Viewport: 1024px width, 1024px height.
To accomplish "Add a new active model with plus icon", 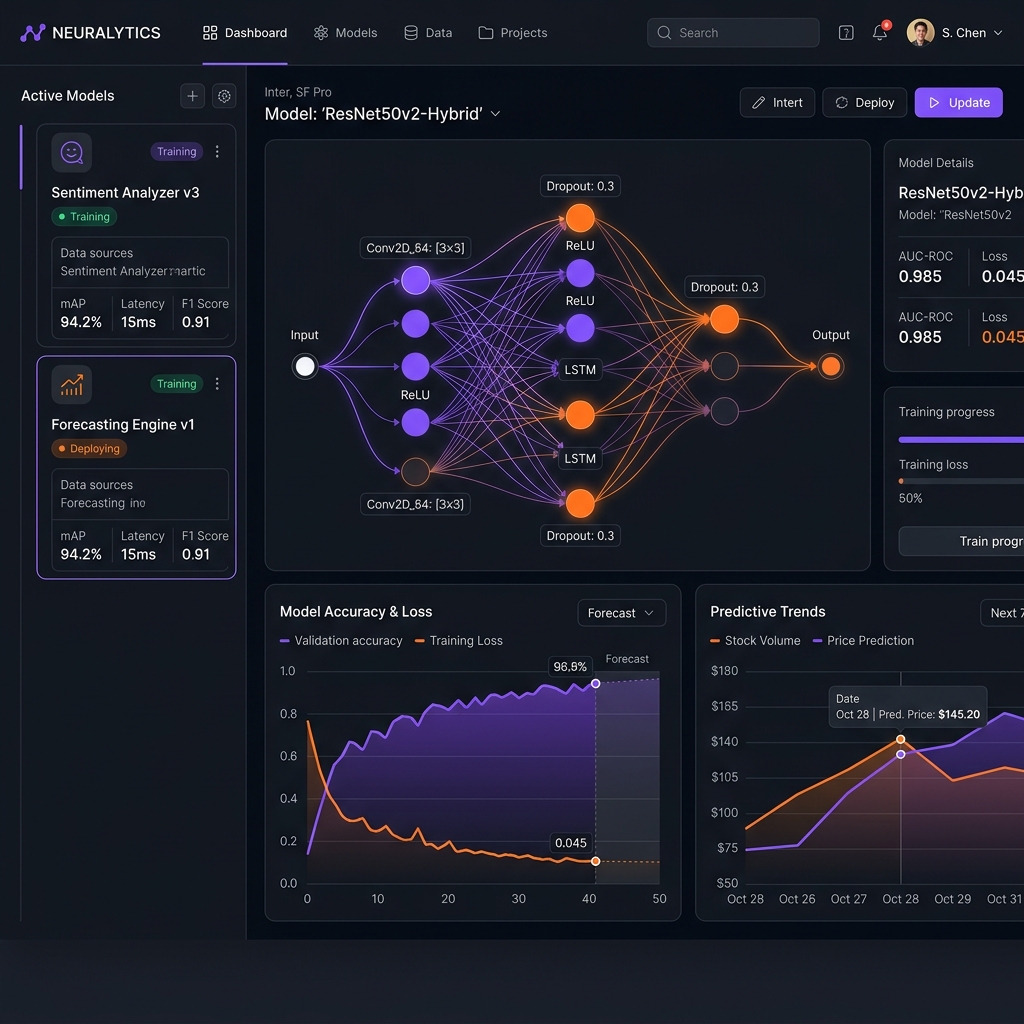I will click(x=192, y=96).
